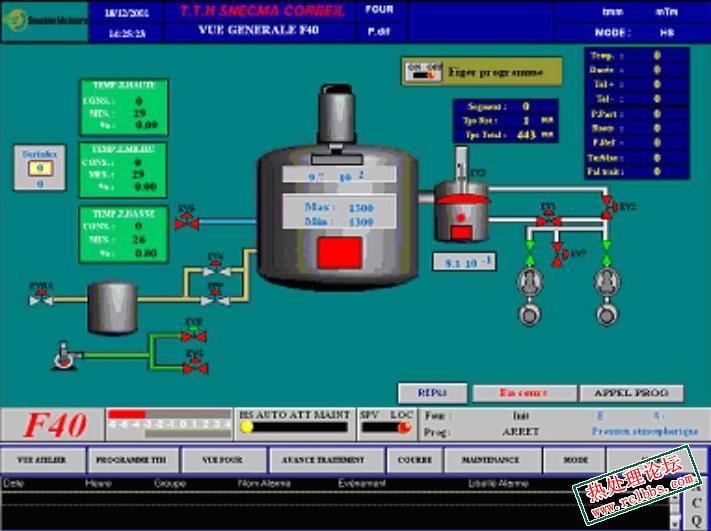
Task: Click the pump at the green pipe's left end
Action: [66, 356]
